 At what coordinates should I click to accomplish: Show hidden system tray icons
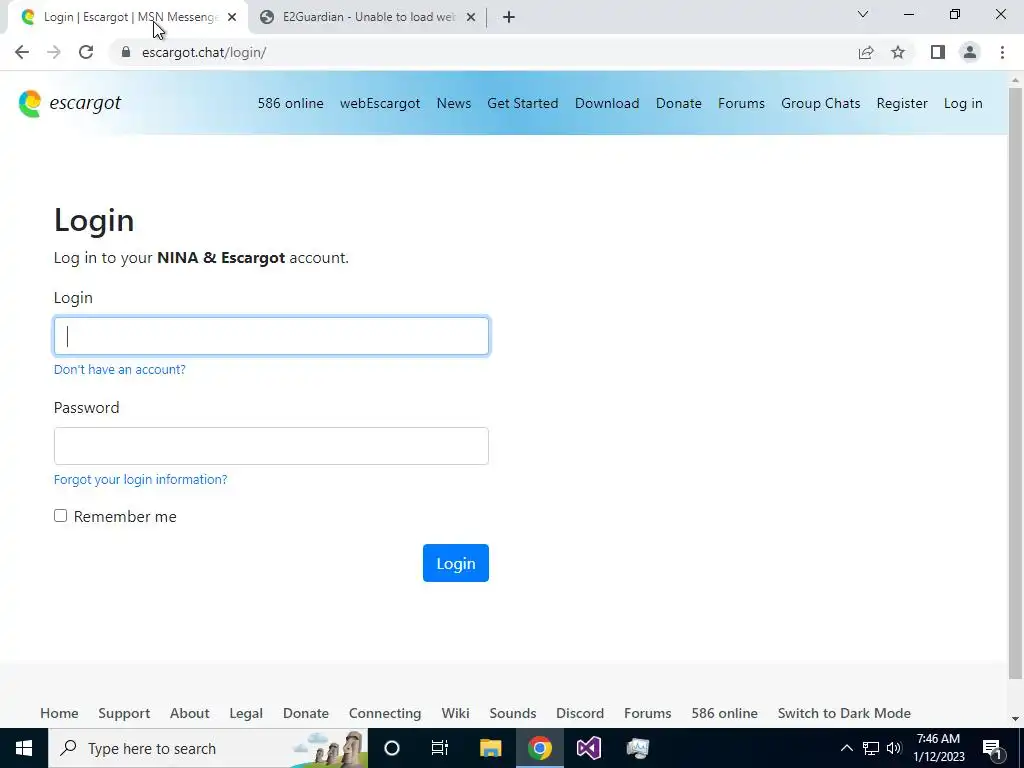pos(846,748)
